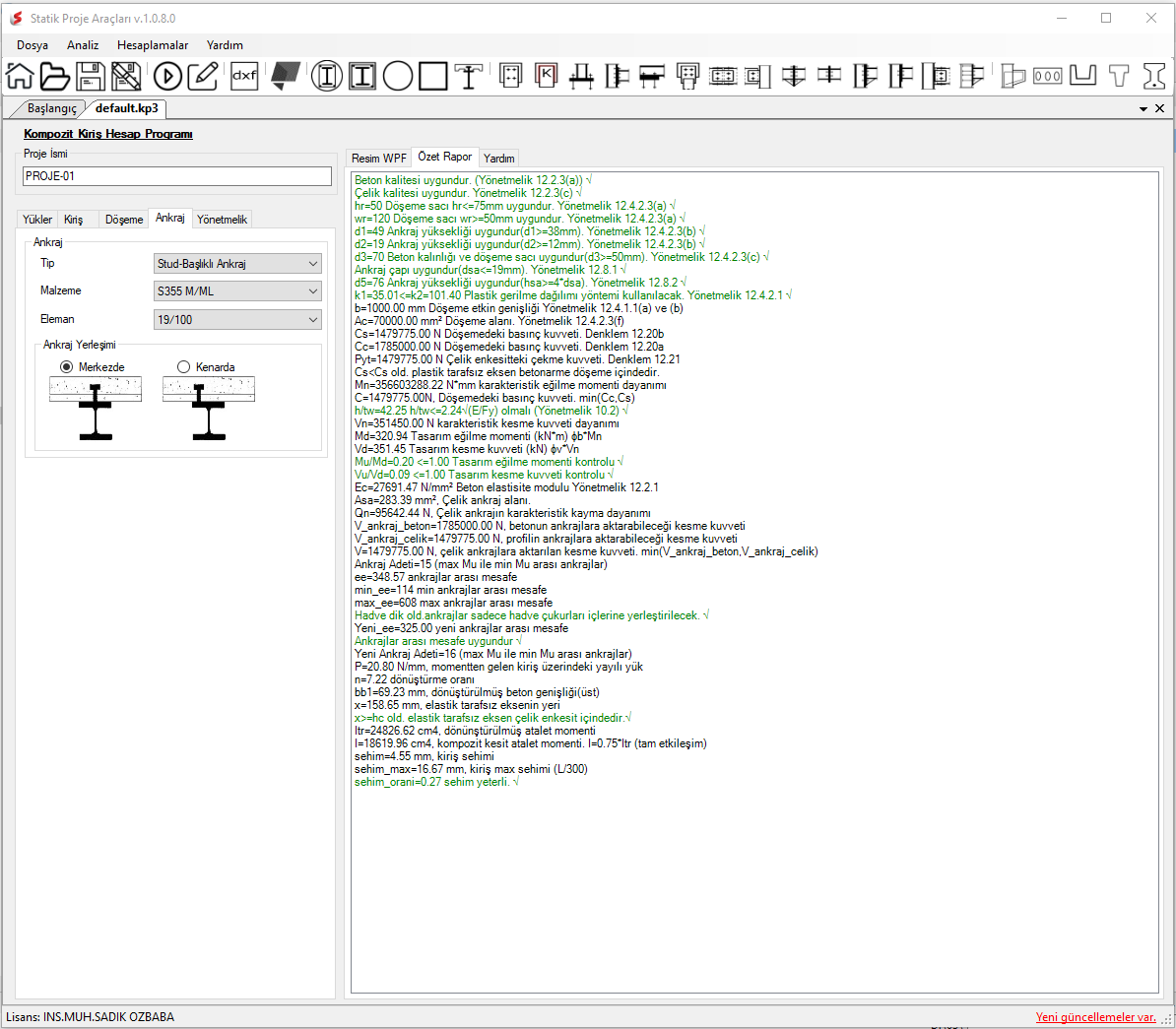This screenshot has height=1029, width=1176.
Task: Click the edit pencil-on-paper icon
Action: (x=203, y=76)
